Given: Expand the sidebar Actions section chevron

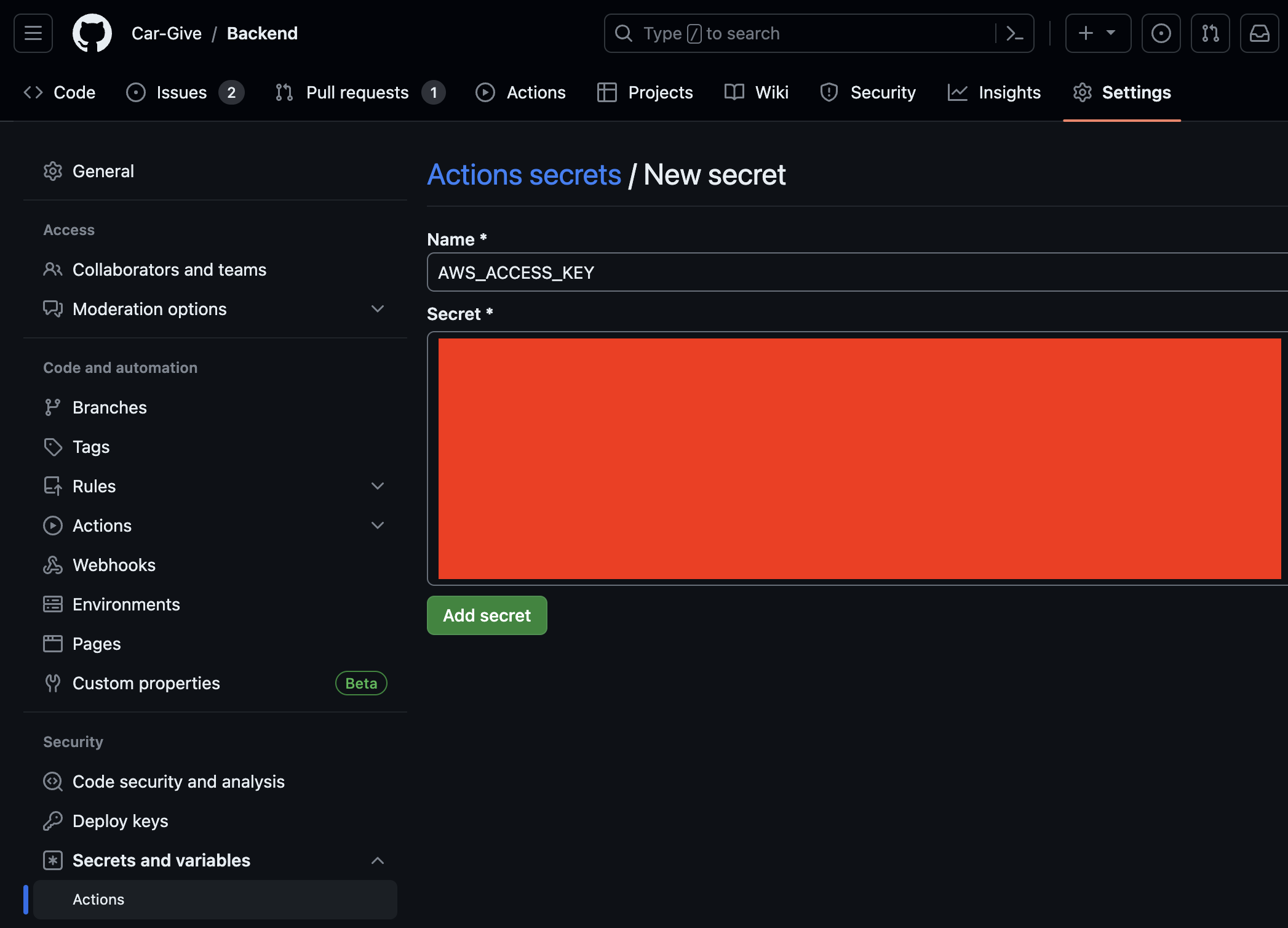Looking at the screenshot, I should (x=378, y=526).
